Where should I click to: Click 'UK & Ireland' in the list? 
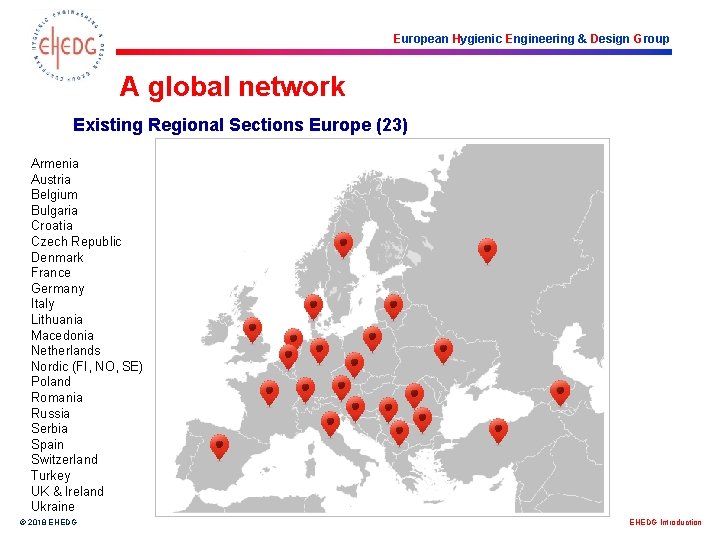[67, 491]
